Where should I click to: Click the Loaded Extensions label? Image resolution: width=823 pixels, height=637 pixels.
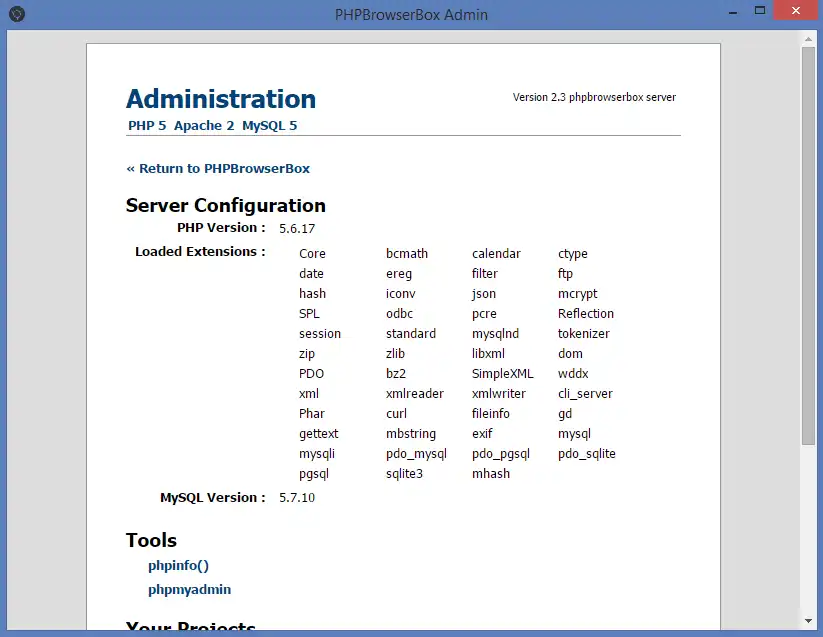coord(200,252)
